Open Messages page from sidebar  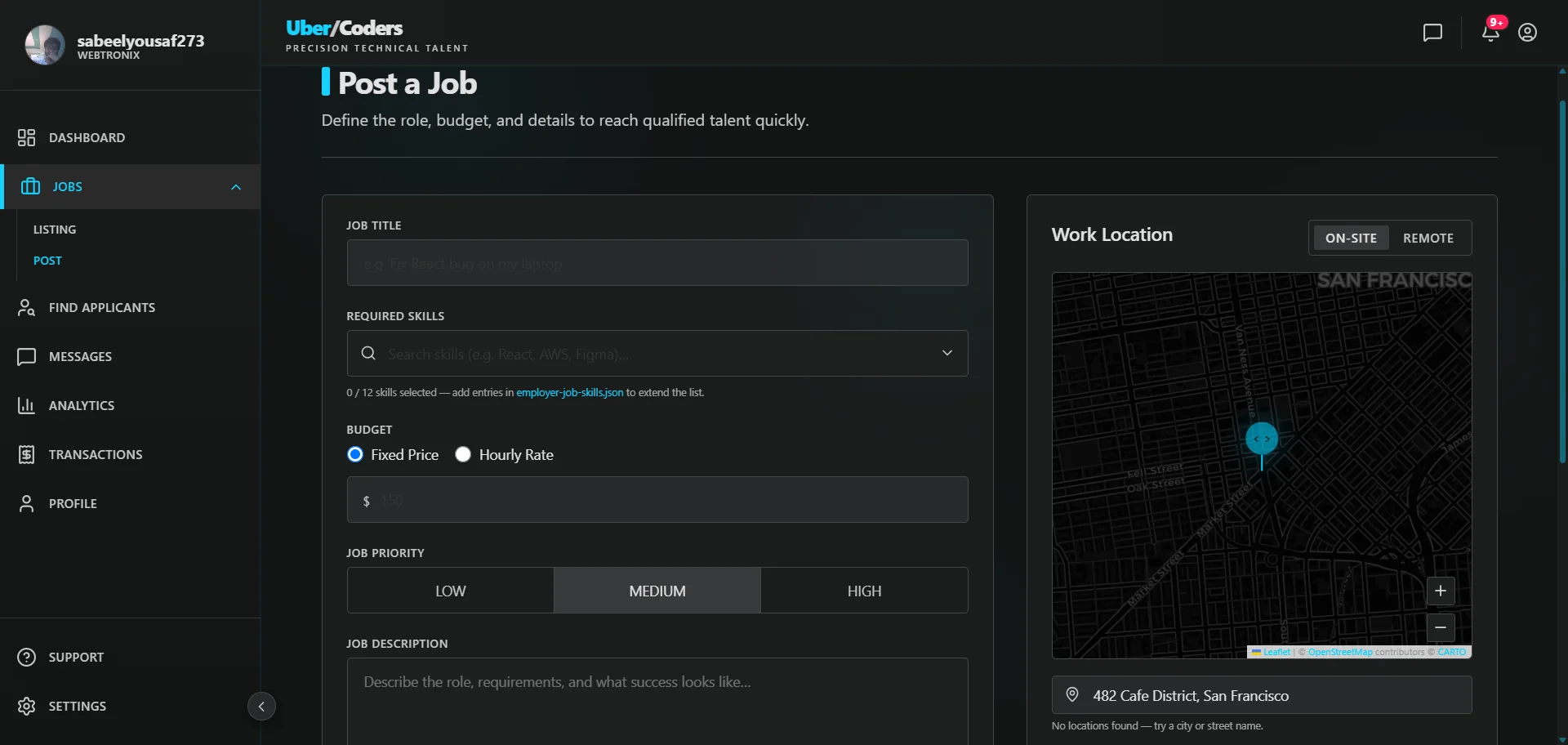click(80, 356)
